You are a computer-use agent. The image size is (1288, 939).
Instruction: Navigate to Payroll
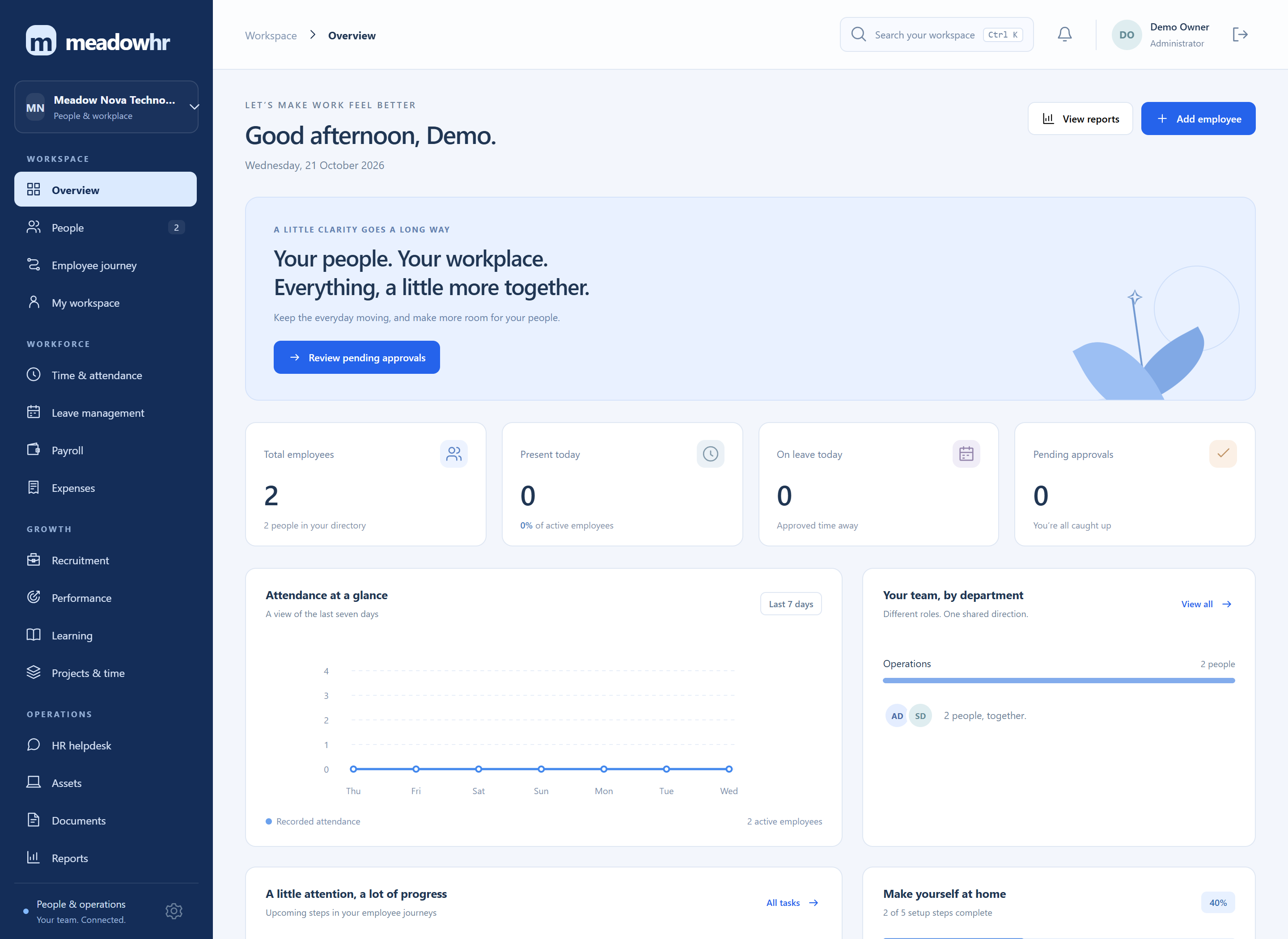pos(106,450)
